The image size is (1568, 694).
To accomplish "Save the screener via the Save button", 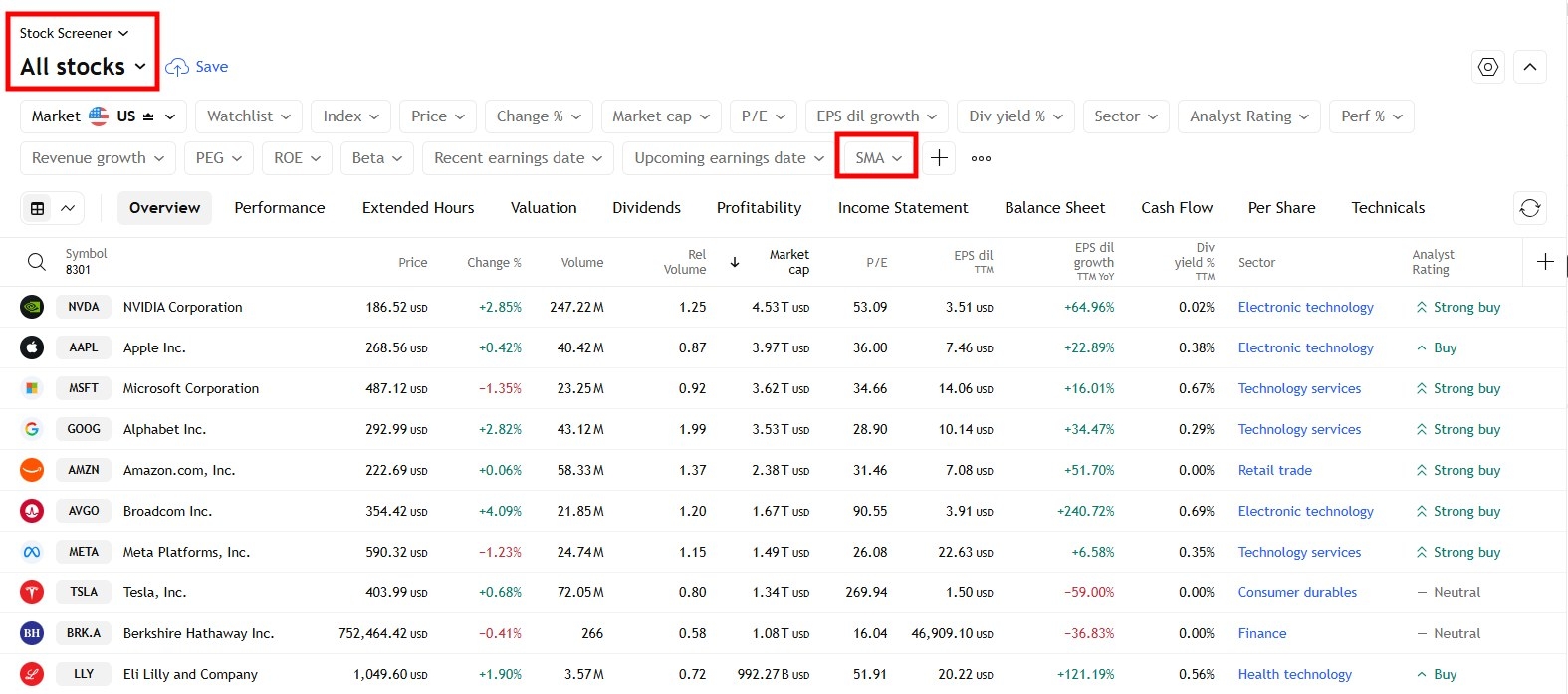I will [x=198, y=67].
